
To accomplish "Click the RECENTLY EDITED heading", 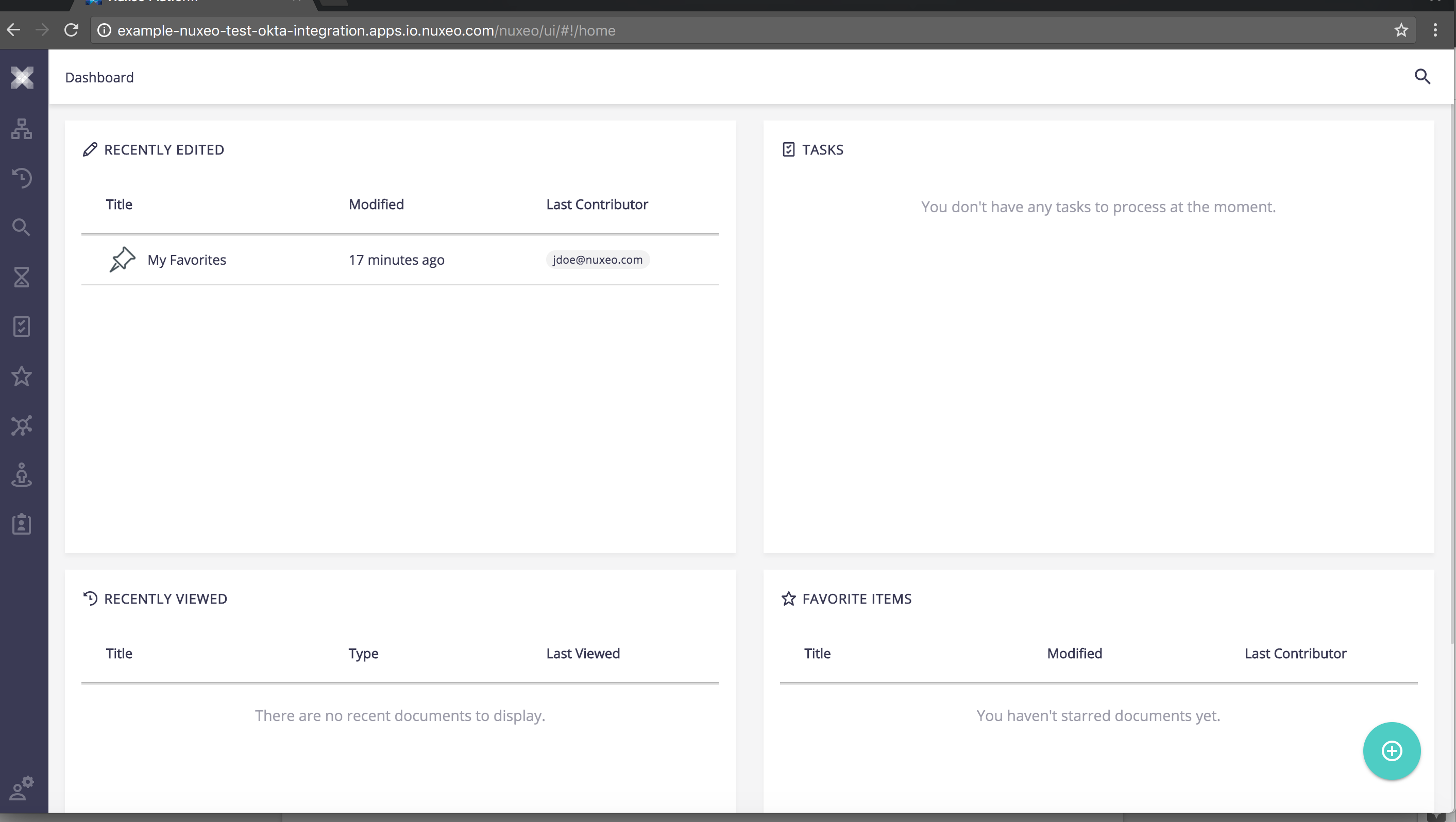I will point(164,150).
